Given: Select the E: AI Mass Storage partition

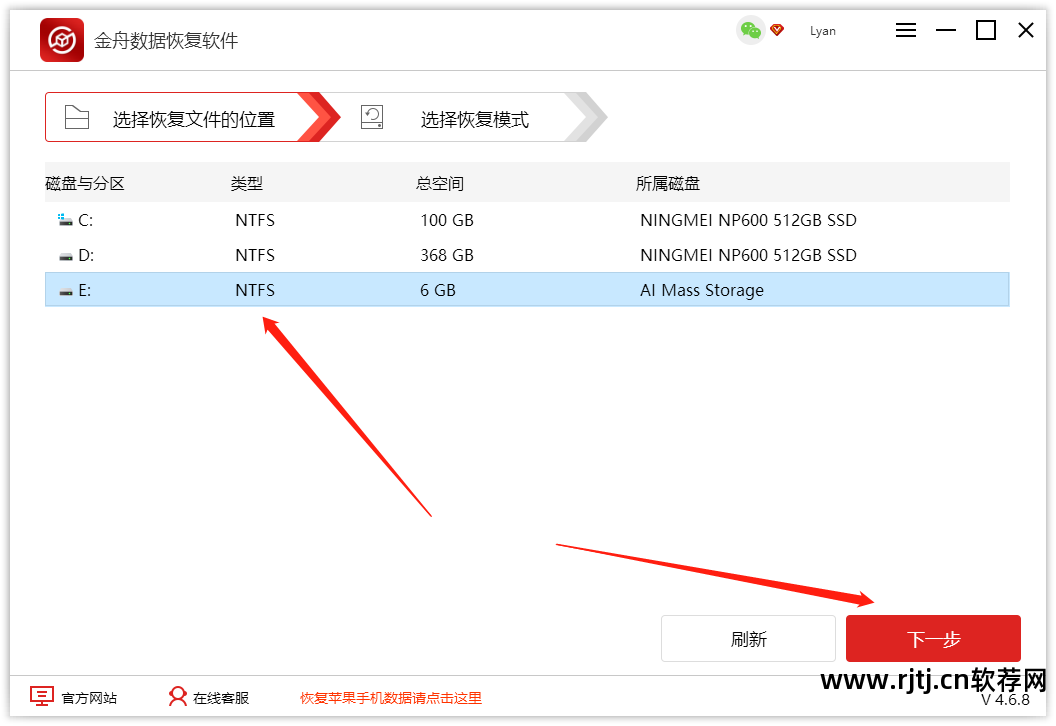Looking at the screenshot, I should tap(400, 290).
